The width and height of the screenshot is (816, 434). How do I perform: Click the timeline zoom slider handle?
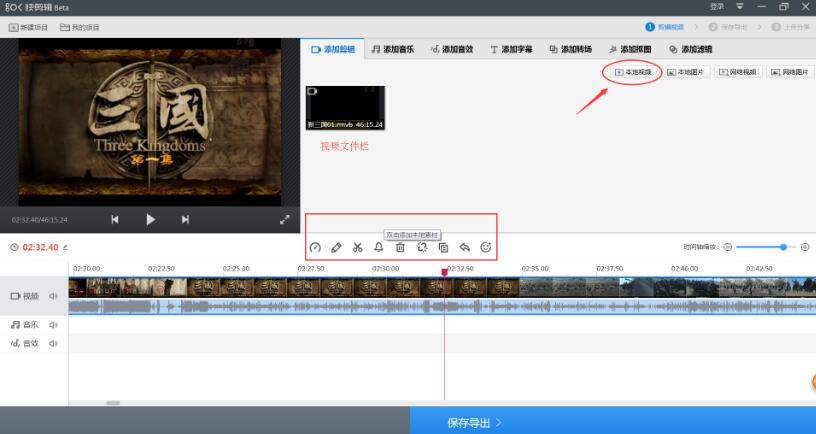coord(783,247)
